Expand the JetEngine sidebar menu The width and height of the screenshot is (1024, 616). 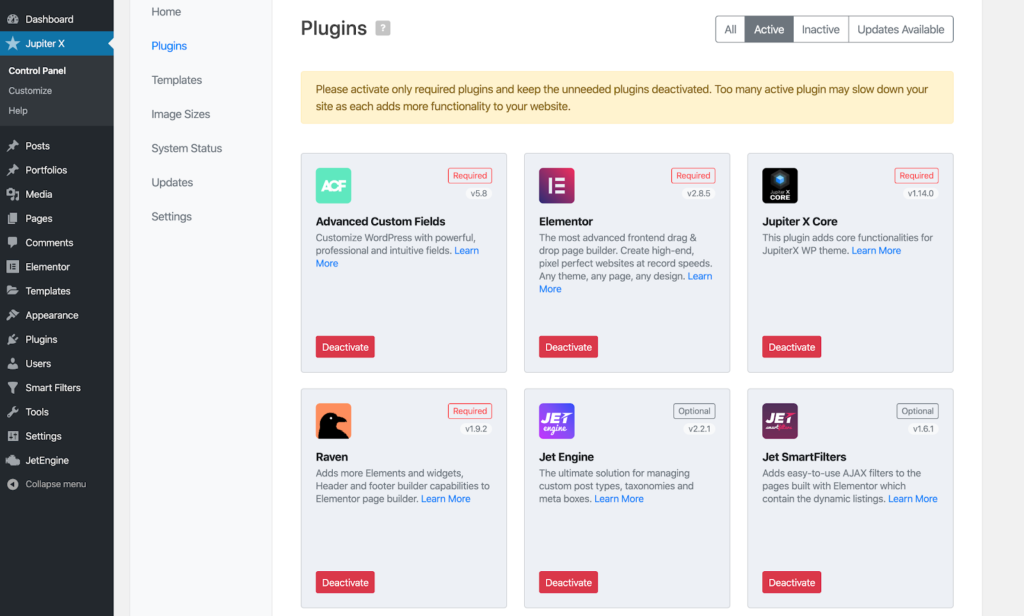[x=47, y=460]
